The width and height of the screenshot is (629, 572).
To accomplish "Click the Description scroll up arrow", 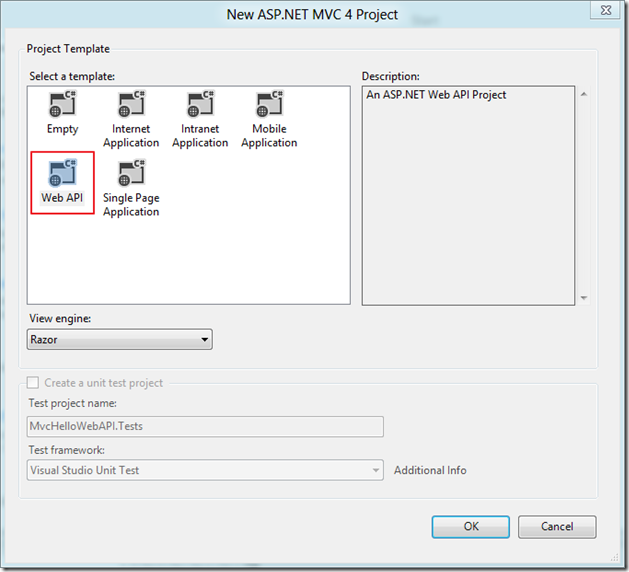I will pyautogui.click(x=584, y=94).
